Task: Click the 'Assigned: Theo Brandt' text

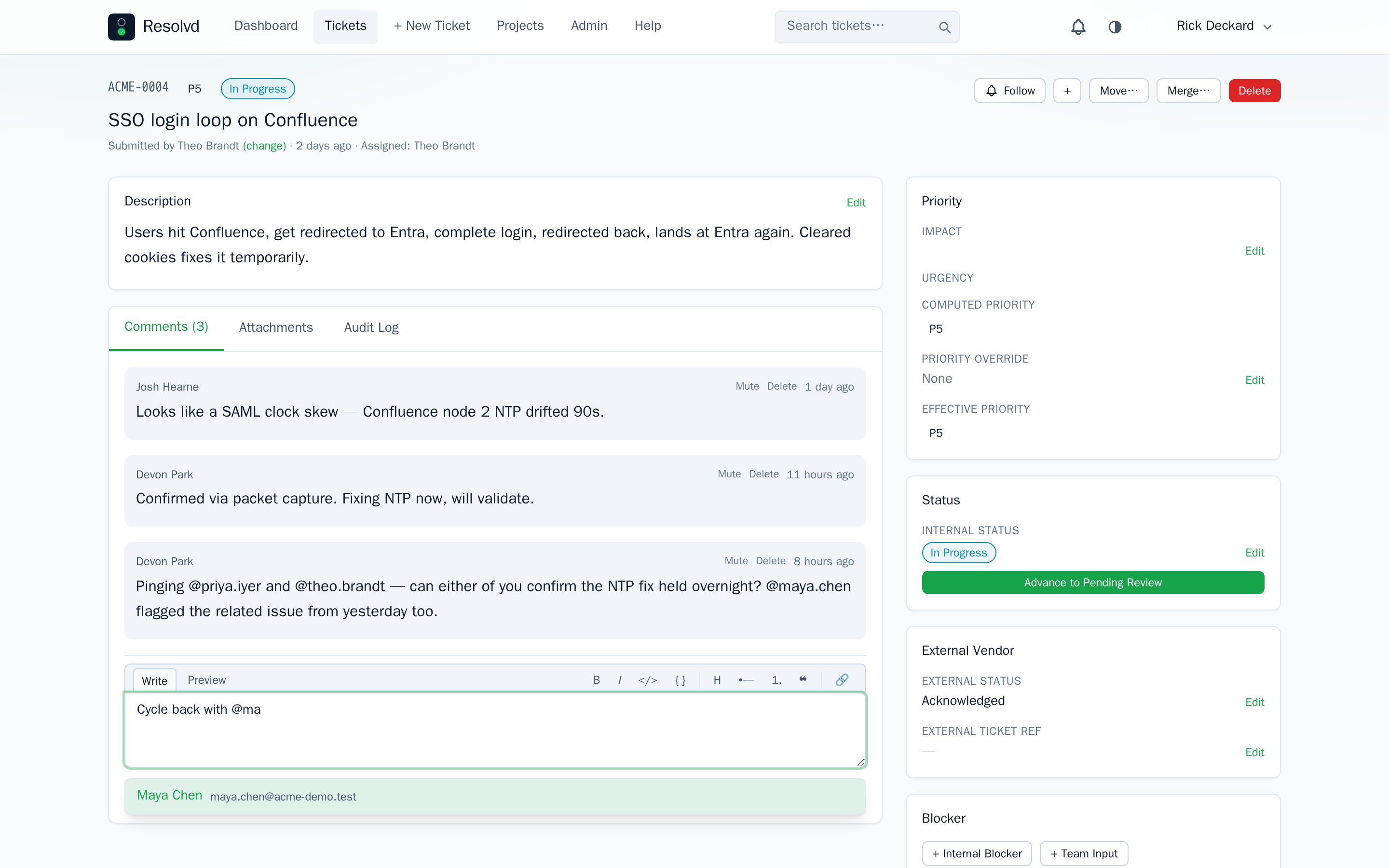Action: [x=418, y=146]
